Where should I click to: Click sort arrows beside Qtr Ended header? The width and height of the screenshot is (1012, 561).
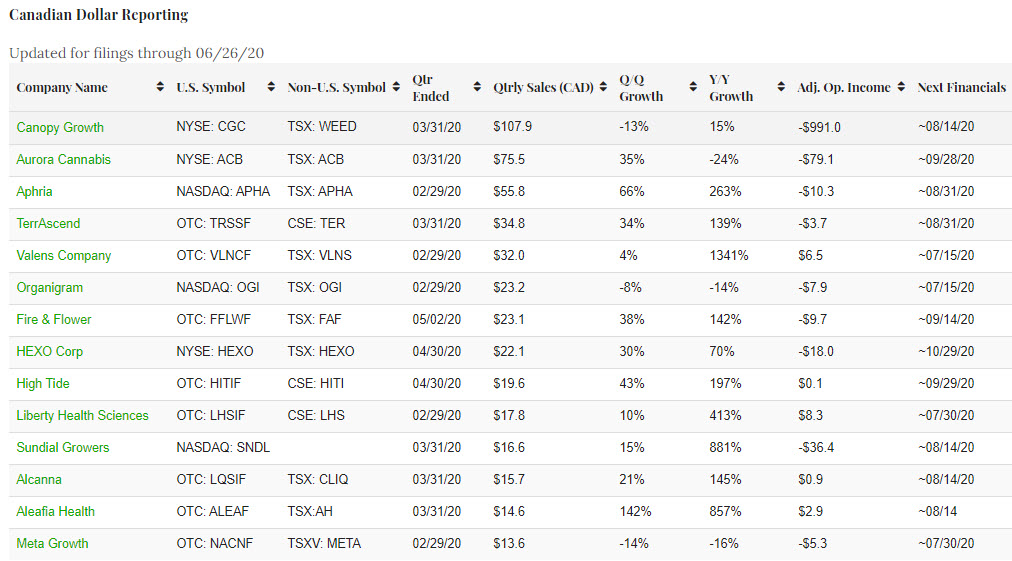pyautogui.click(x=477, y=88)
